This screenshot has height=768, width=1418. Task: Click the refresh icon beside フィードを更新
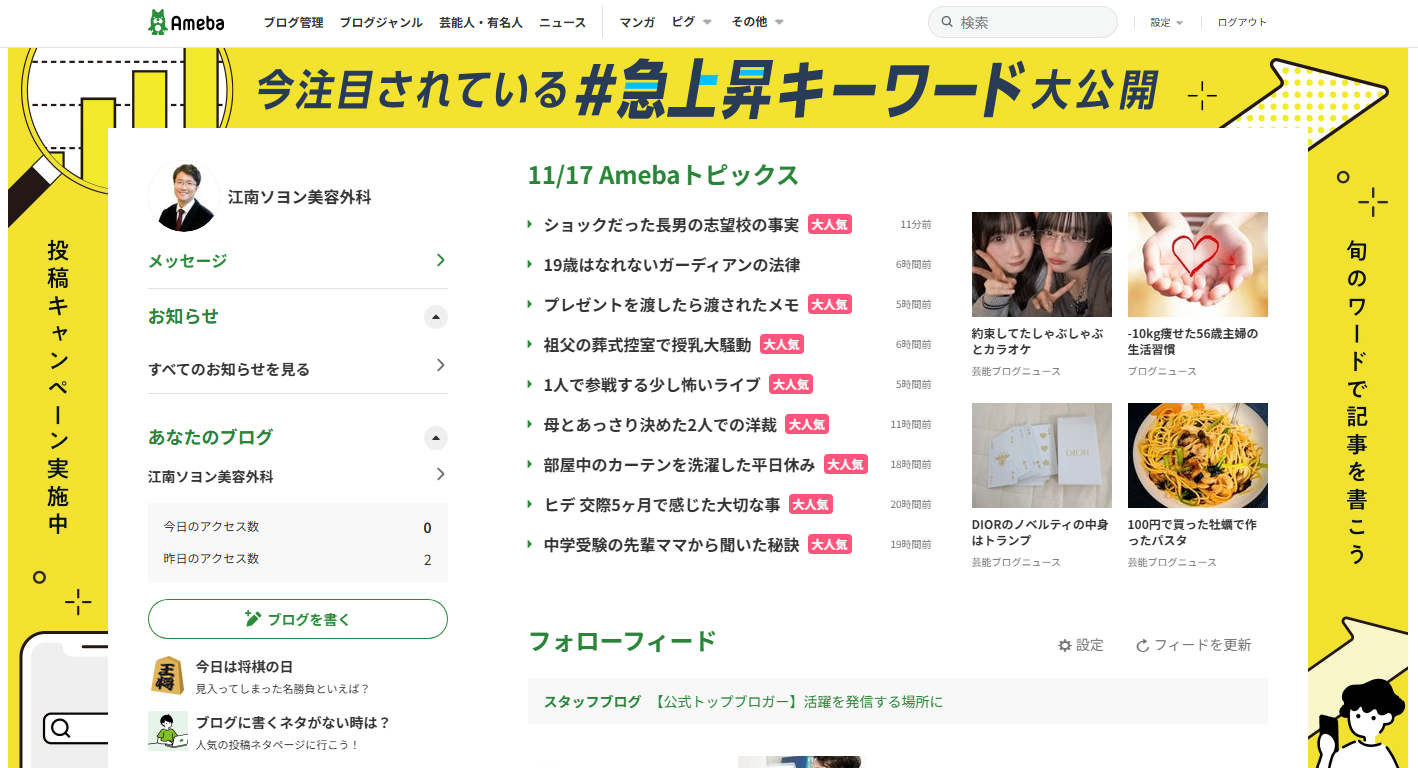pos(1143,645)
